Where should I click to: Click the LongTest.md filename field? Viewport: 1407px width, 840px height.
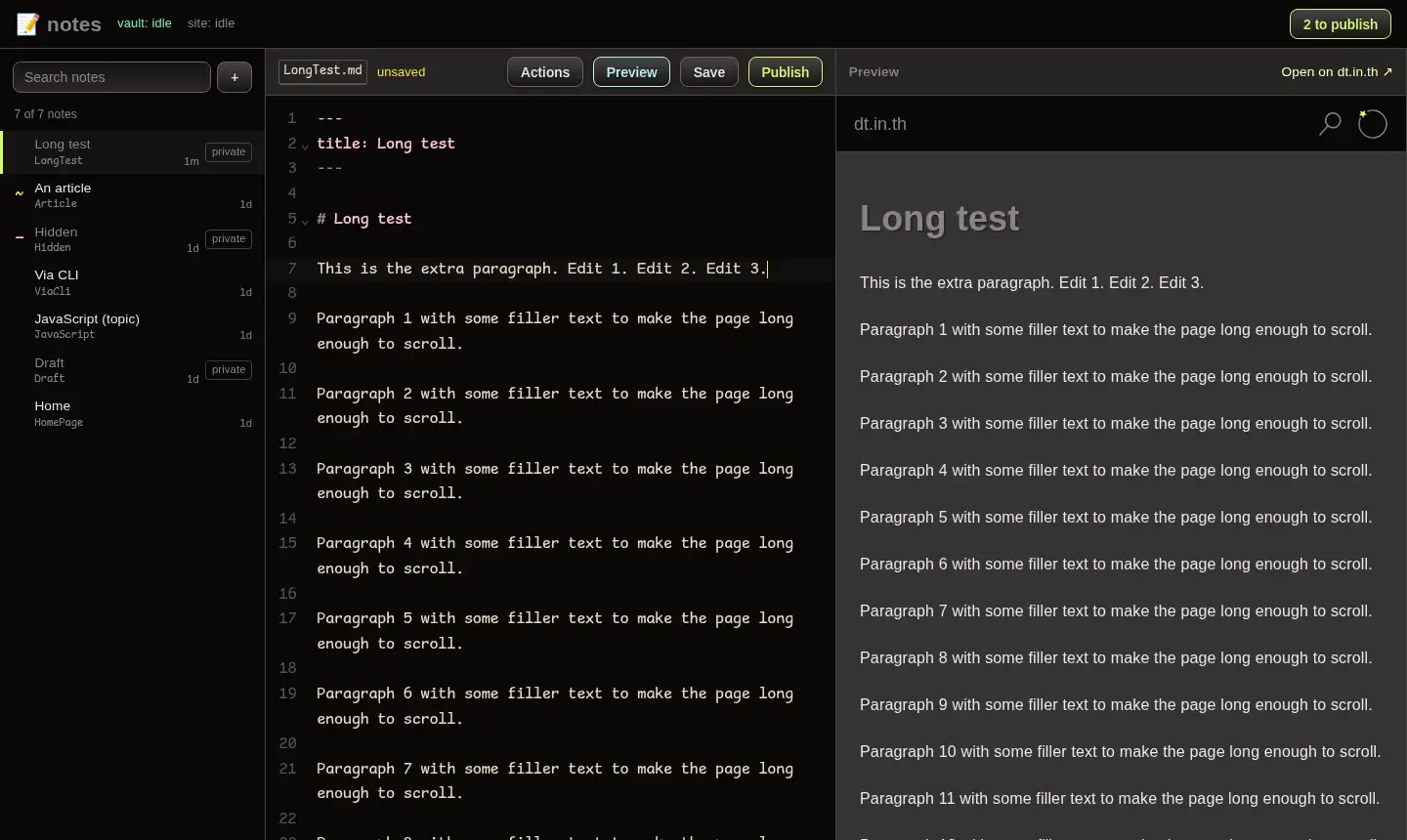322,71
